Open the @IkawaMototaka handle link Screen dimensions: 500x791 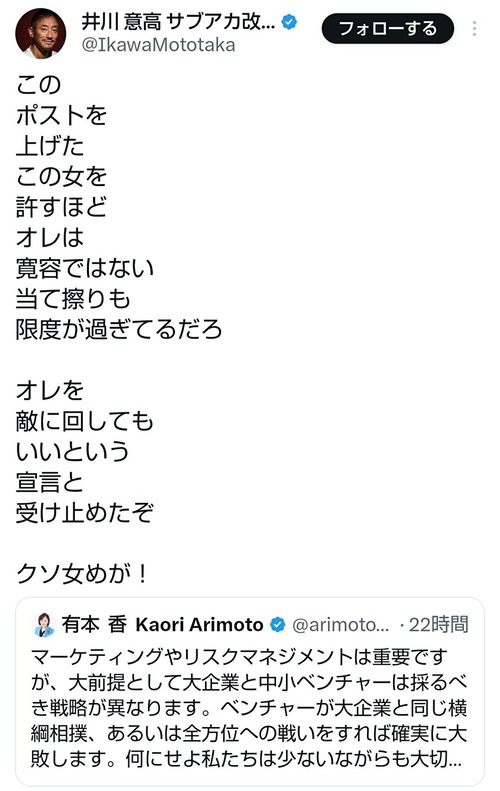[x=158, y=45]
